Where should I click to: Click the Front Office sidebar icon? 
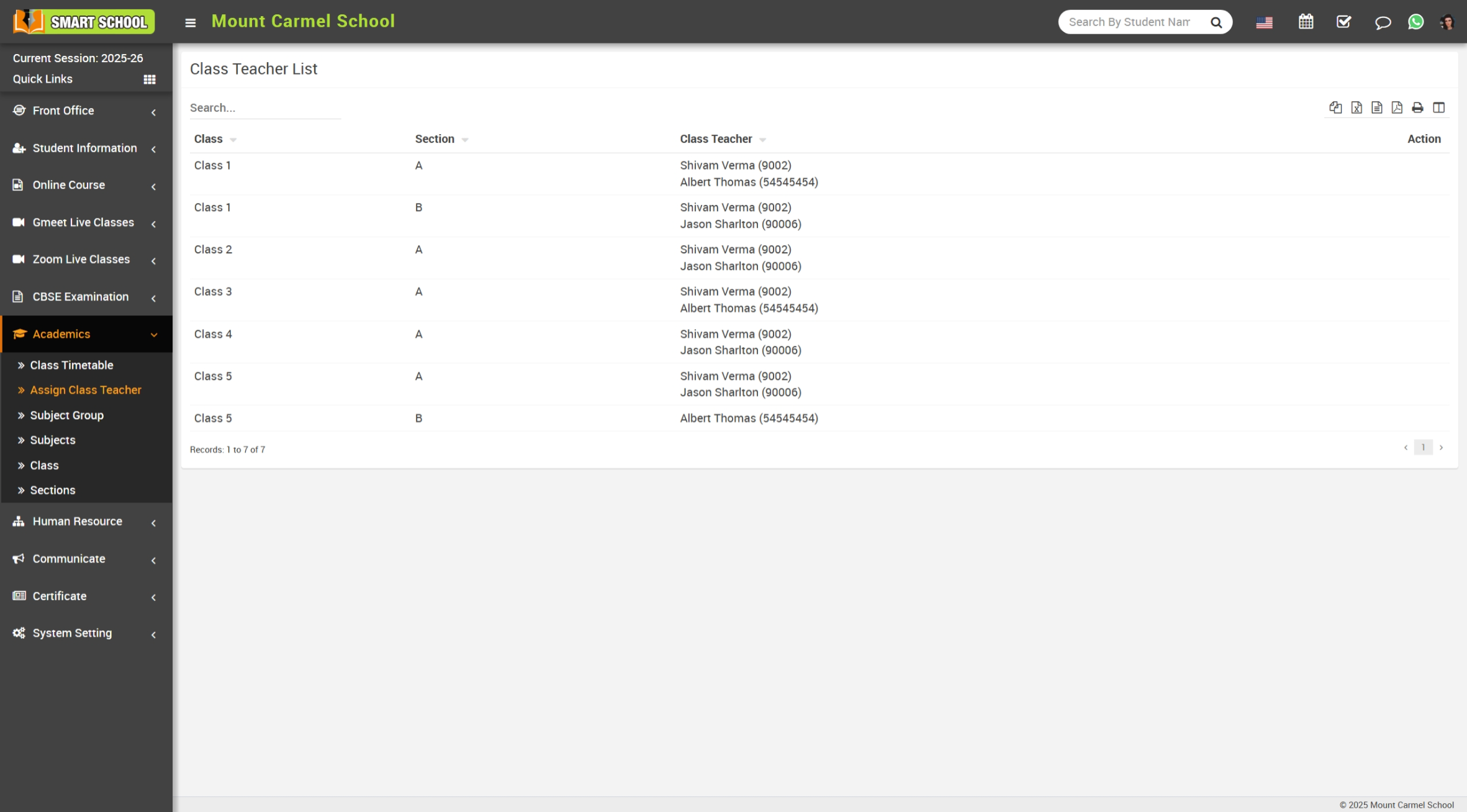click(x=19, y=110)
